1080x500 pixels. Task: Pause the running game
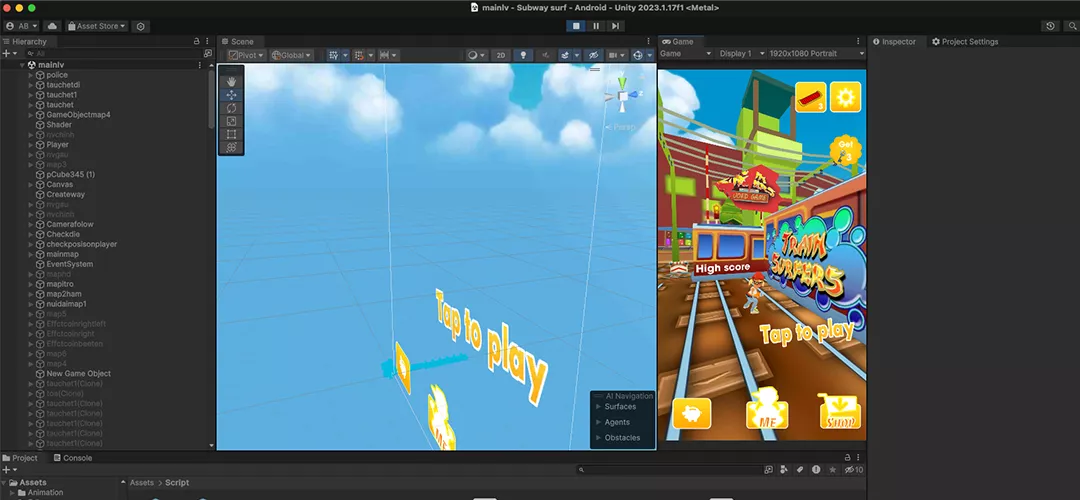(596, 26)
